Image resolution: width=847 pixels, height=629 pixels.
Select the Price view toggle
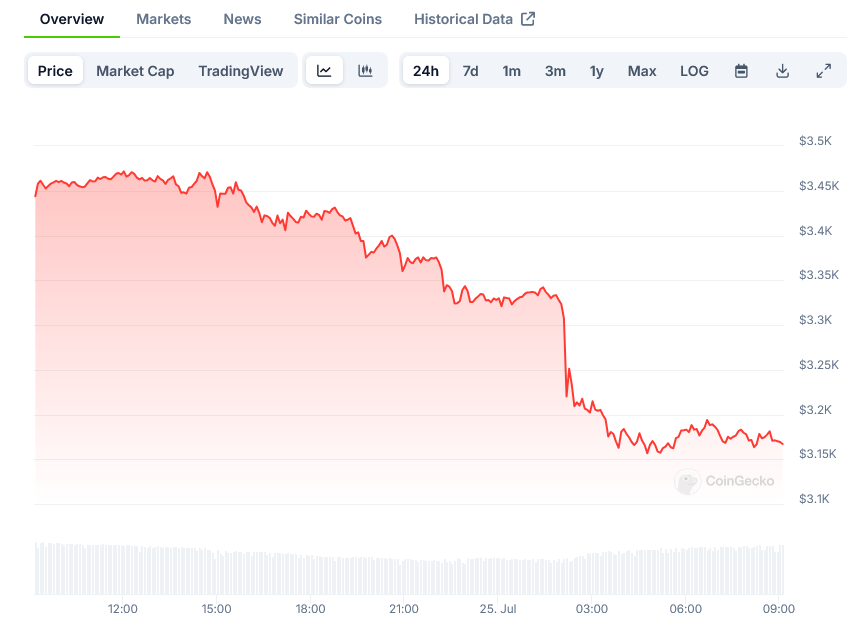click(x=55, y=71)
